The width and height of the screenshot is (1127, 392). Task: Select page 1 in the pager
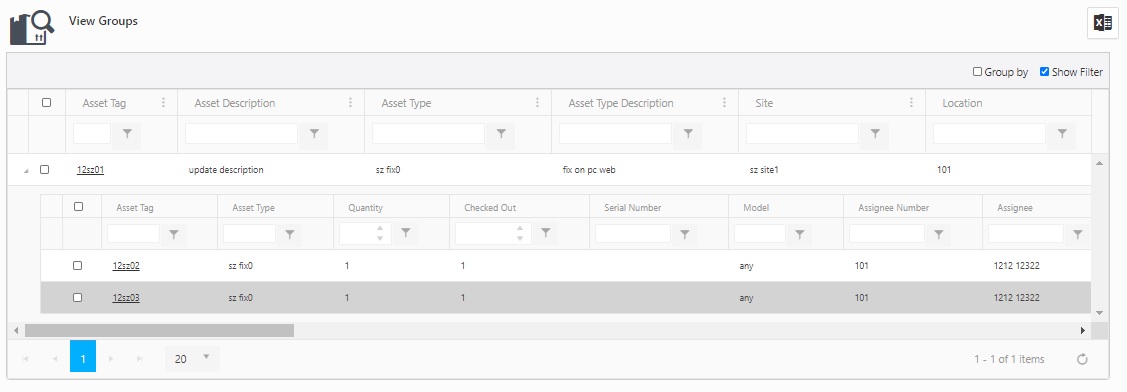[x=83, y=356]
